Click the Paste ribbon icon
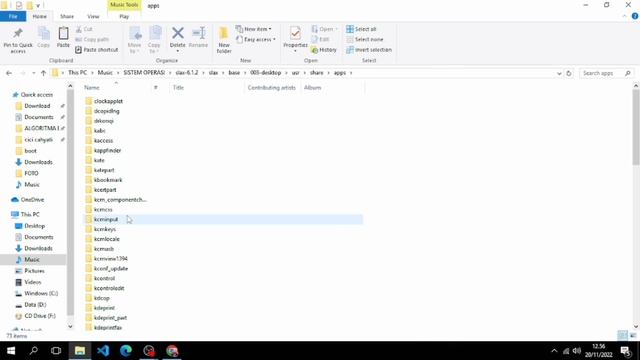The image size is (640, 360). pyautogui.click(x=63, y=38)
